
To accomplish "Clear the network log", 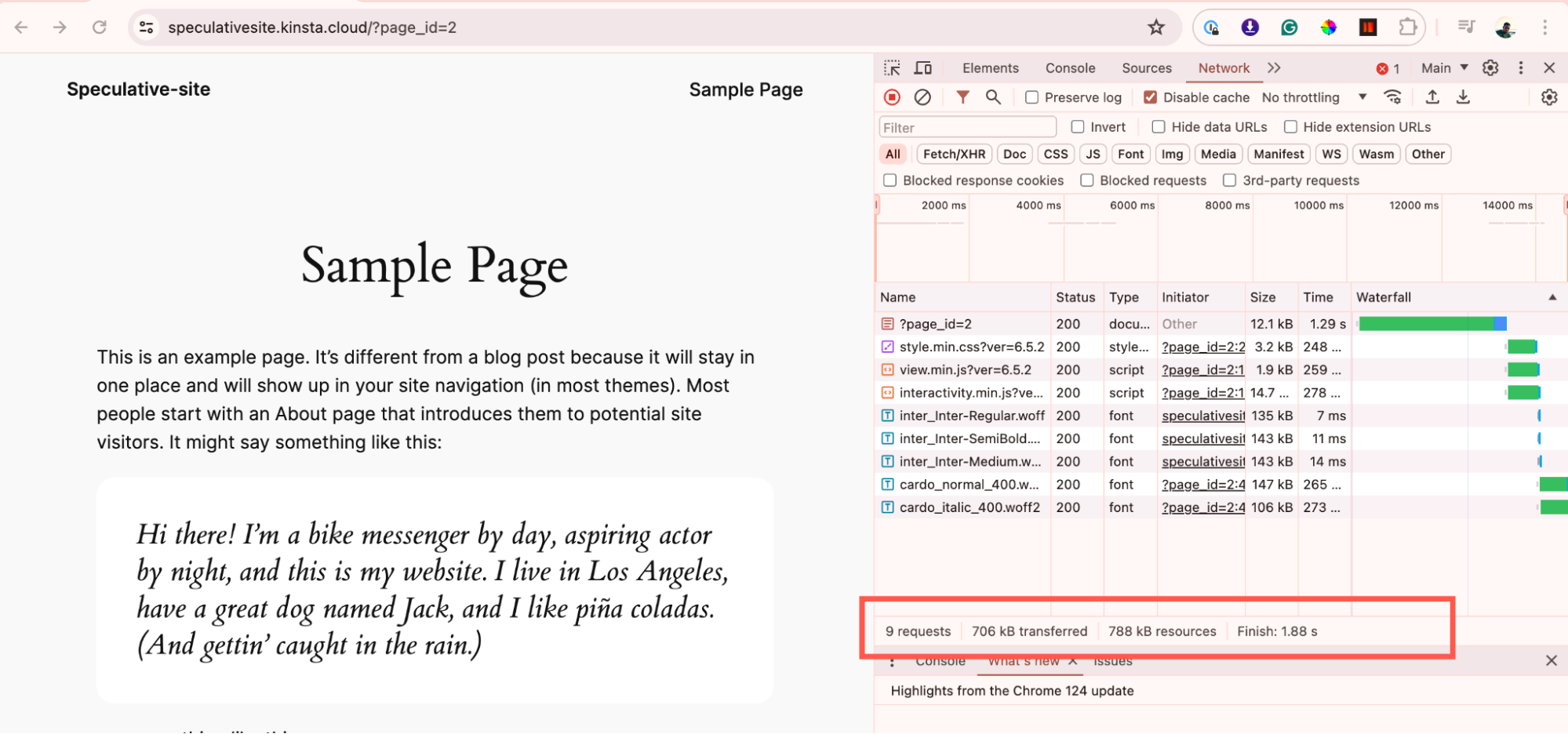I will point(922,96).
